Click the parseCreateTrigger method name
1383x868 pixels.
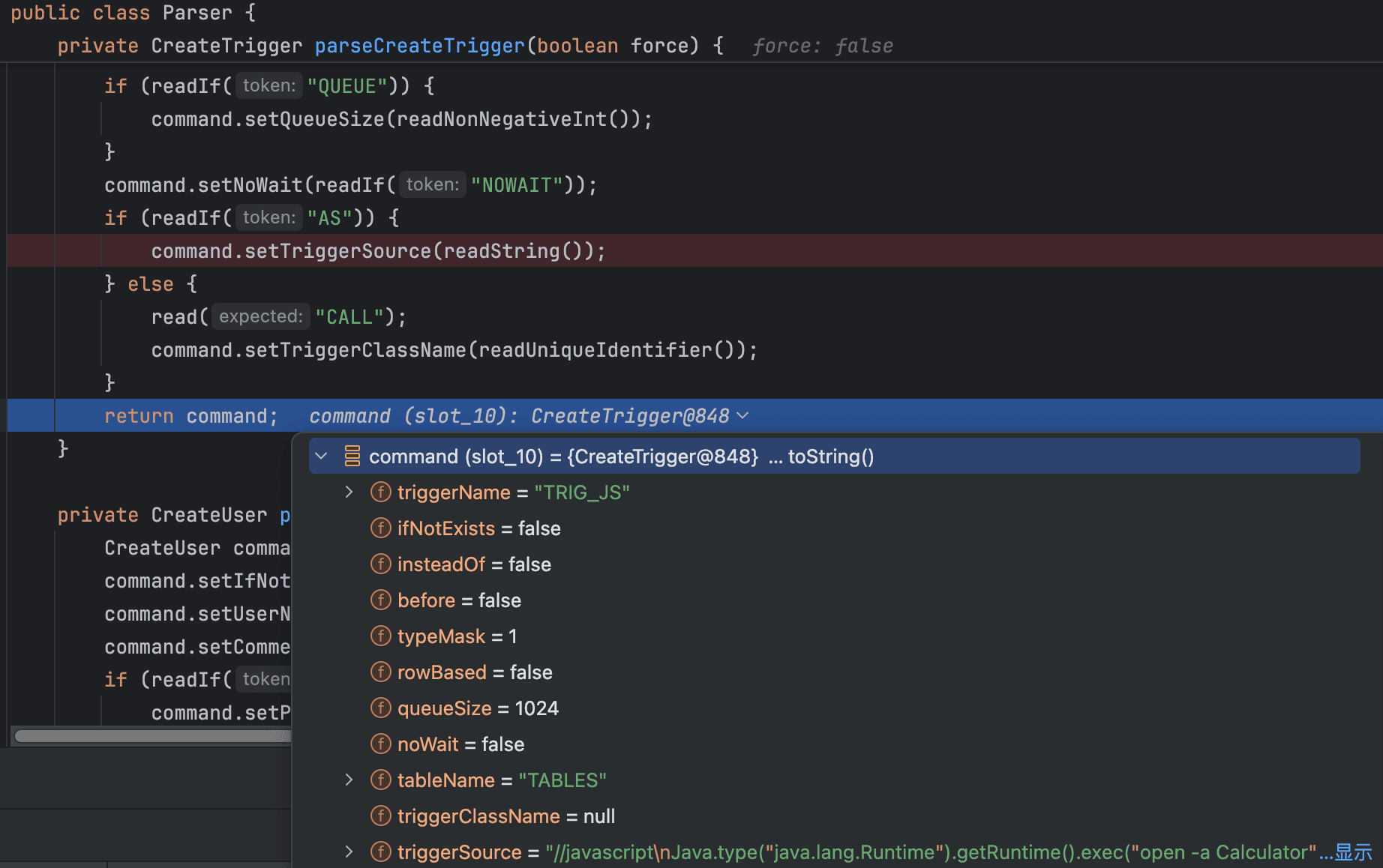click(420, 46)
